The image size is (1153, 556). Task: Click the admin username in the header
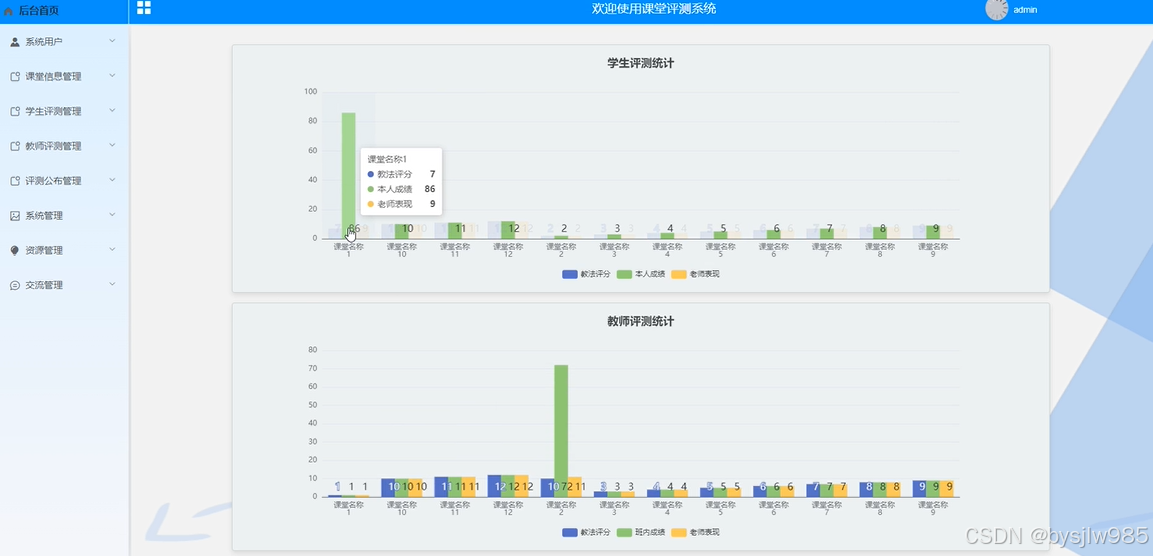(x=1025, y=10)
